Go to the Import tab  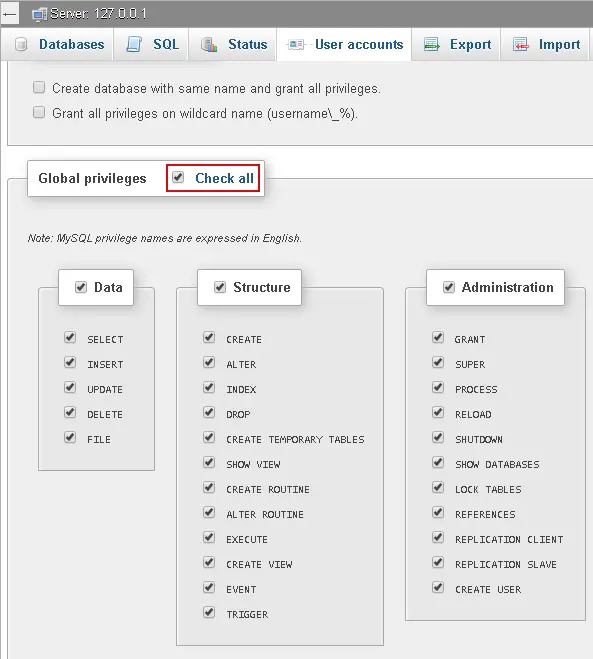click(x=545, y=45)
